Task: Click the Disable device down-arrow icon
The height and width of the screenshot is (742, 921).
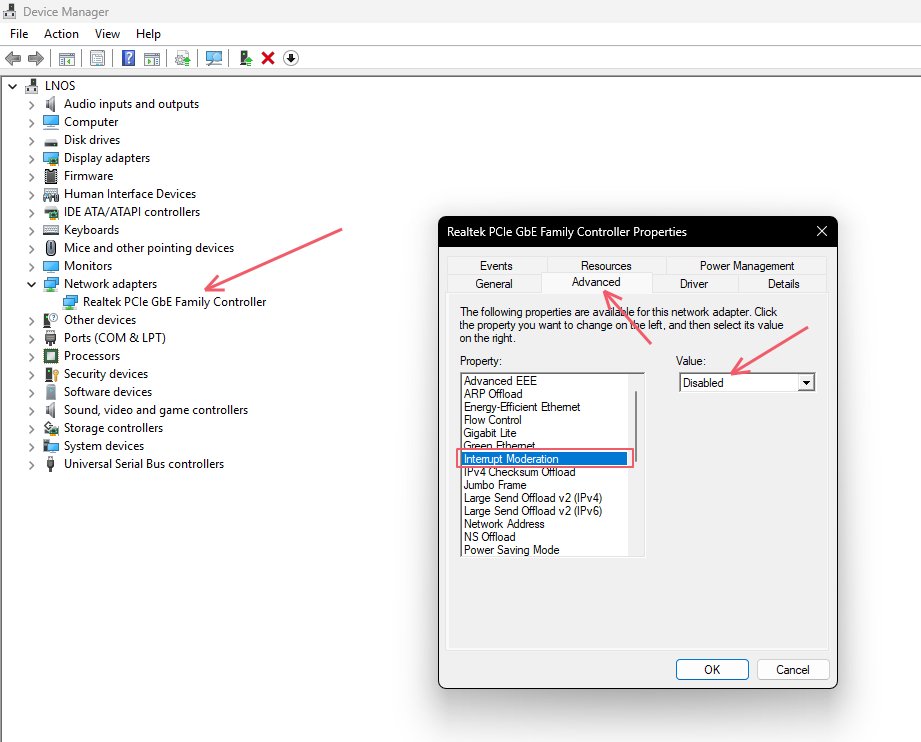Action: pos(291,58)
